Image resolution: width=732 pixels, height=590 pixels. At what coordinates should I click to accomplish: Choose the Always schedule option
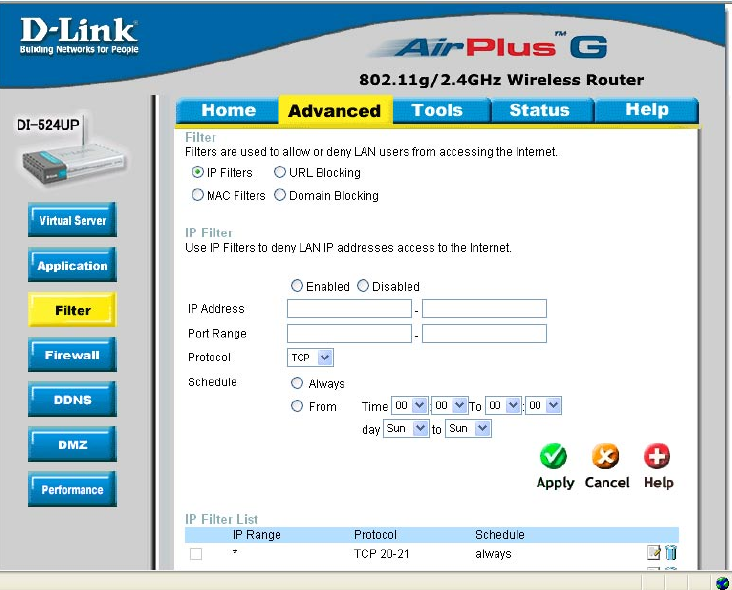pos(297,383)
